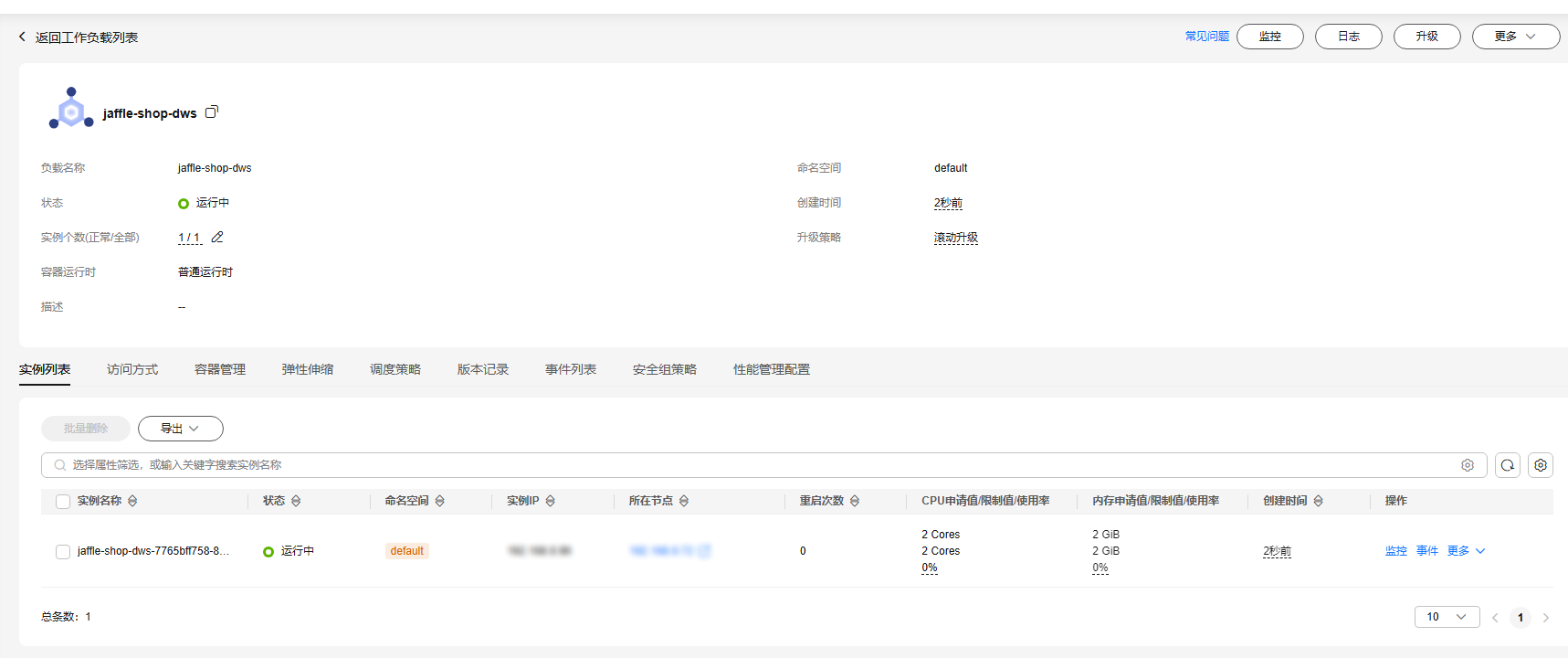Copy the blurred node address icon
Screen dimensions: 1568x658
(705, 551)
